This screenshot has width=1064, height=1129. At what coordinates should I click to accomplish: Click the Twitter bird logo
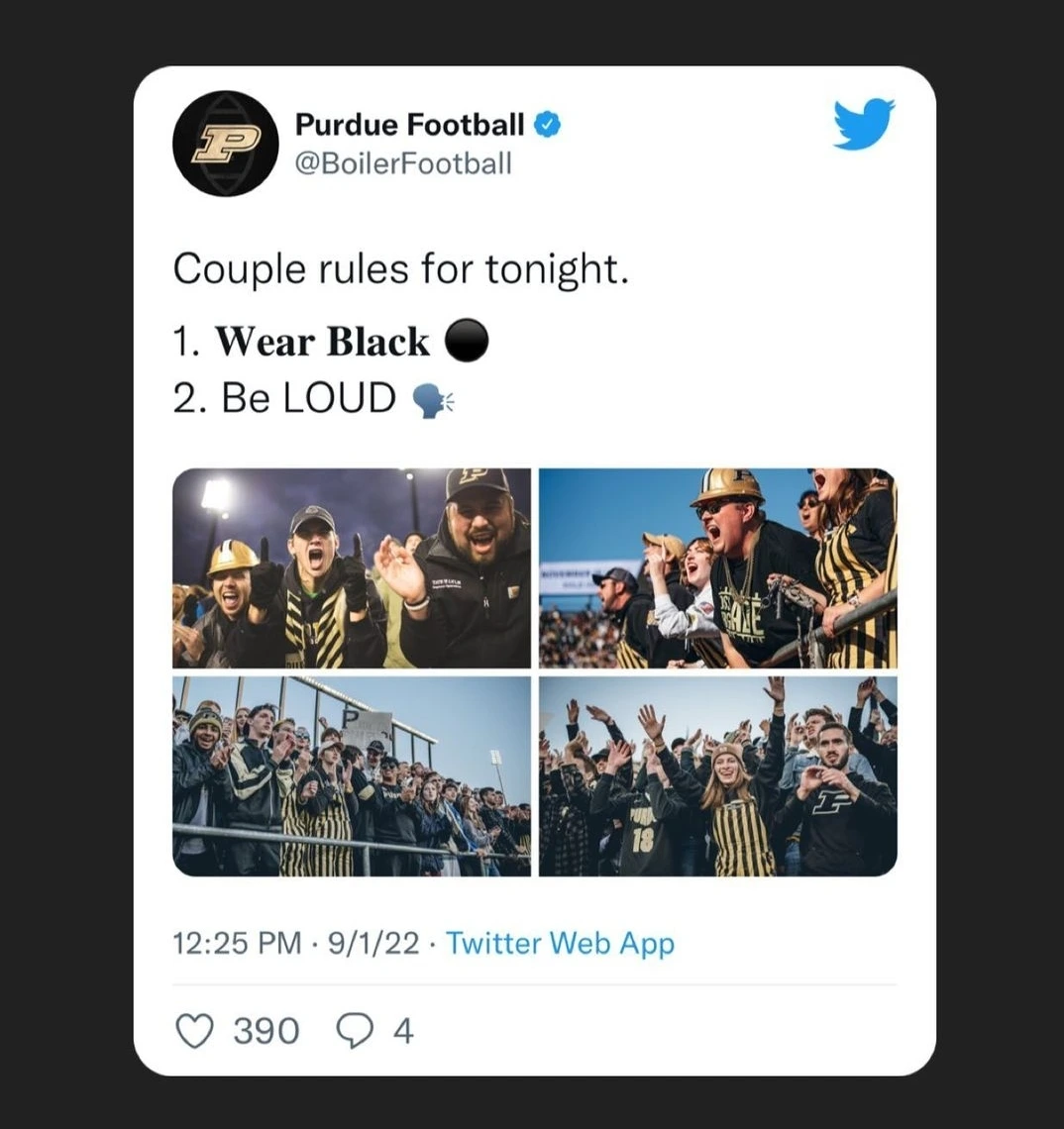tap(864, 125)
